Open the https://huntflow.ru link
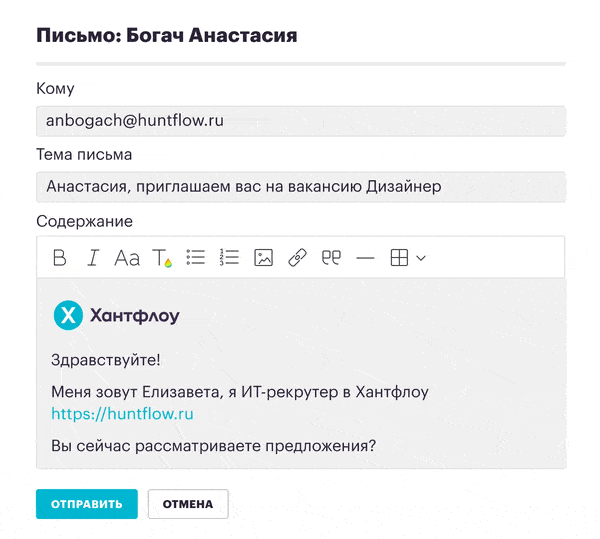The height and width of the screenshot is (539, 600). point(122,412)
